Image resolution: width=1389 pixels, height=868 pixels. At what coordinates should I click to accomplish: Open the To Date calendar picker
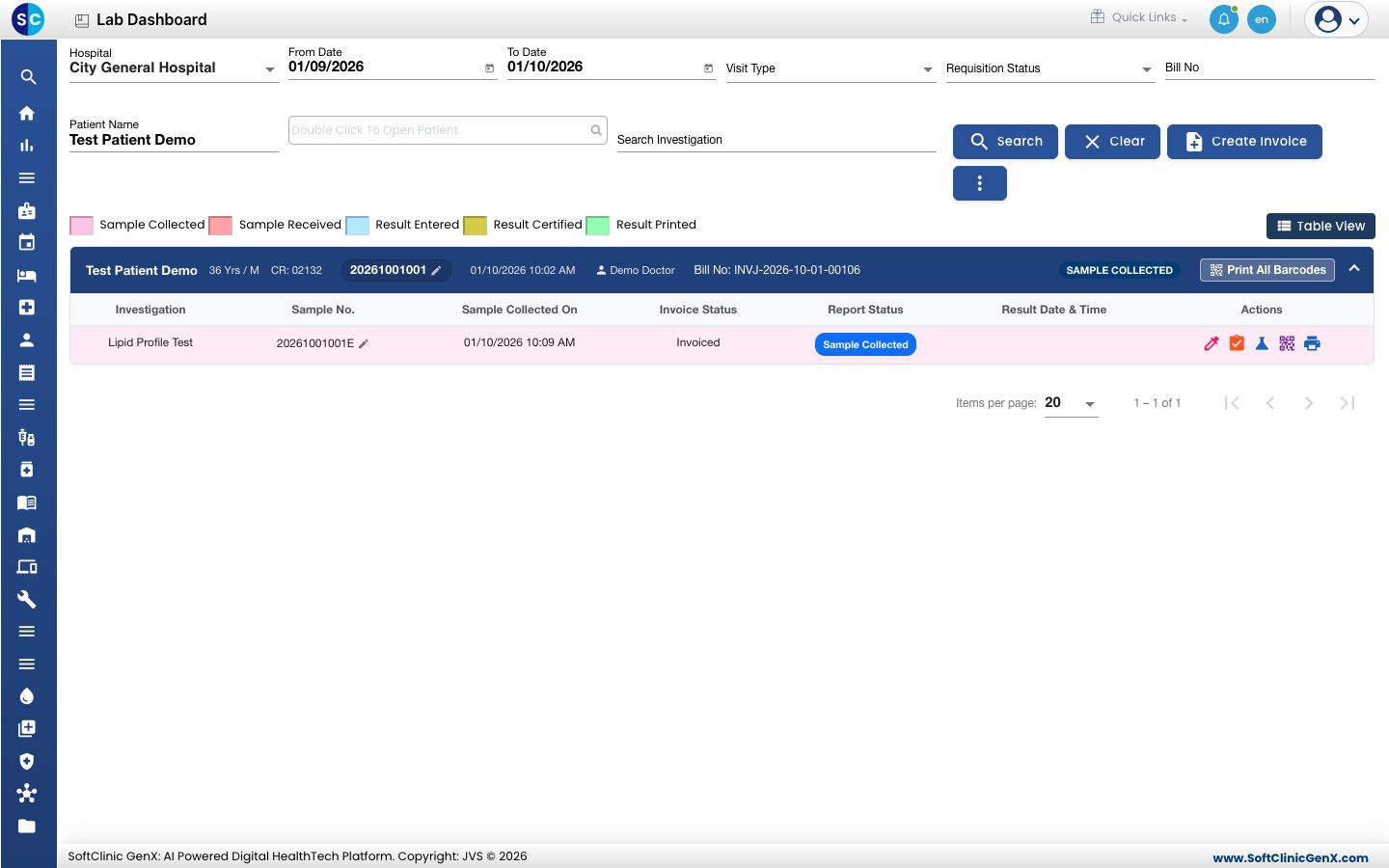click(x=708, y=68)
